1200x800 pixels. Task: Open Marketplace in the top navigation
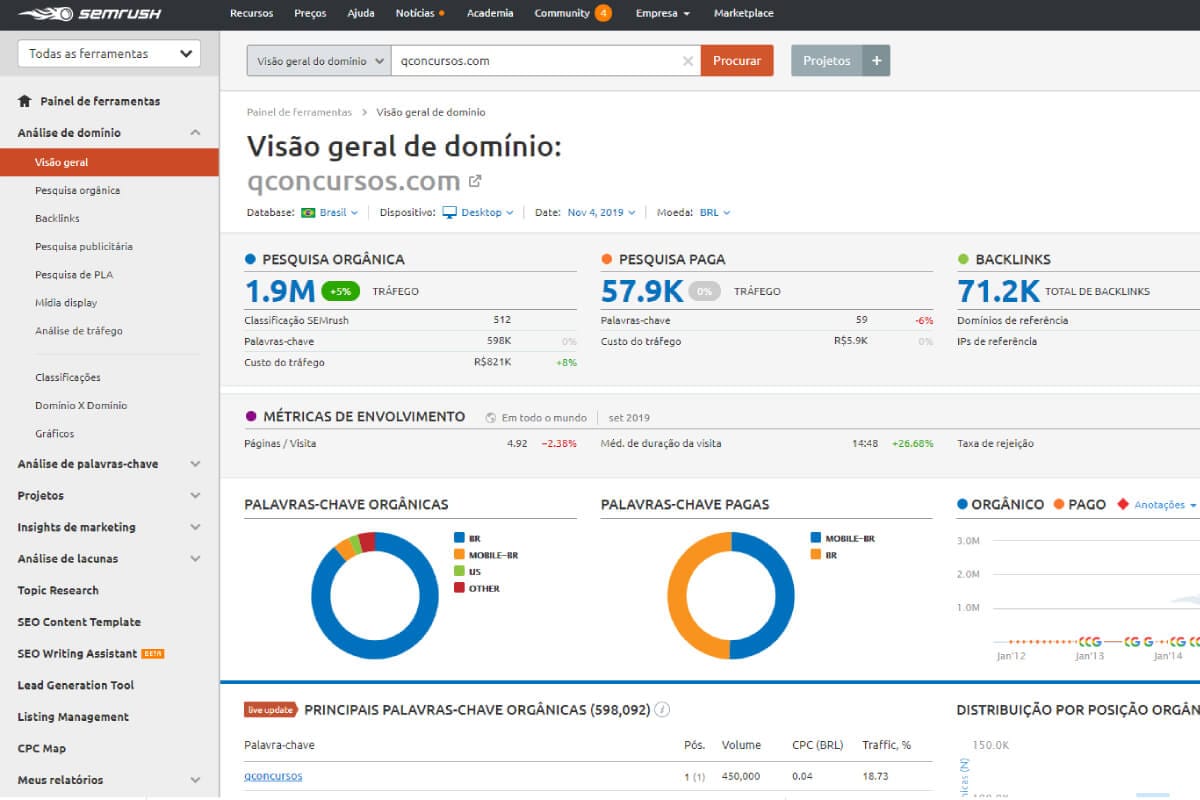743,14
